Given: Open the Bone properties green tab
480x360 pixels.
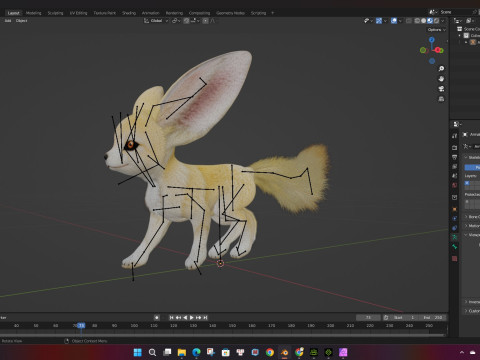Looking at the screenshot, I should 454,247.
